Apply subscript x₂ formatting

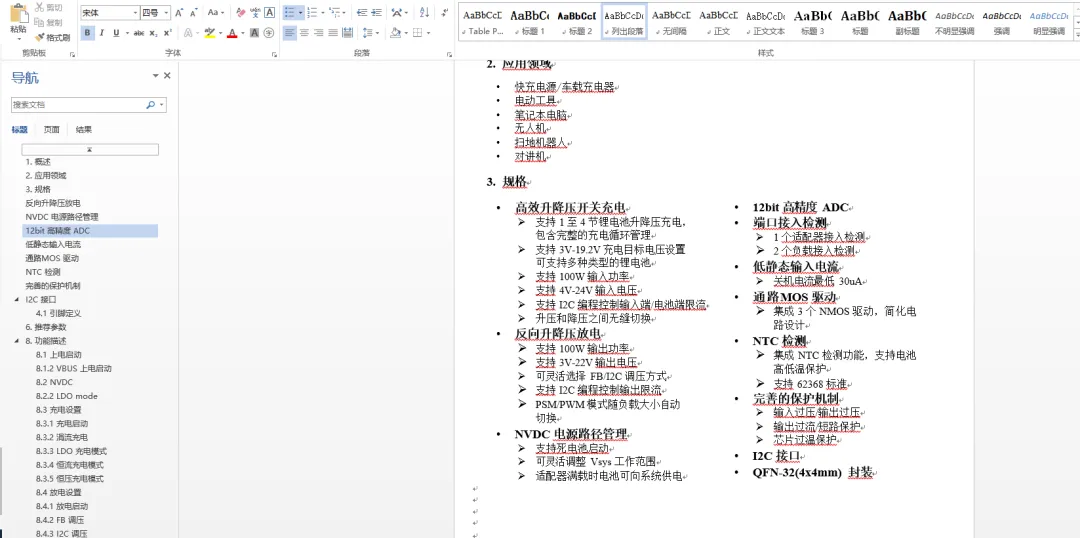click(x=154, y=32)
